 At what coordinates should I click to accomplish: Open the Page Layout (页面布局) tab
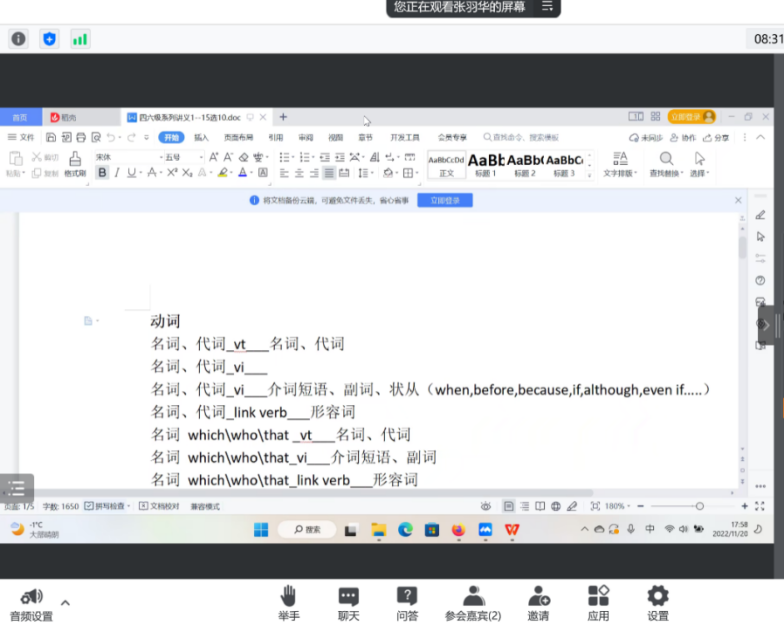click(x=238, y=137)
